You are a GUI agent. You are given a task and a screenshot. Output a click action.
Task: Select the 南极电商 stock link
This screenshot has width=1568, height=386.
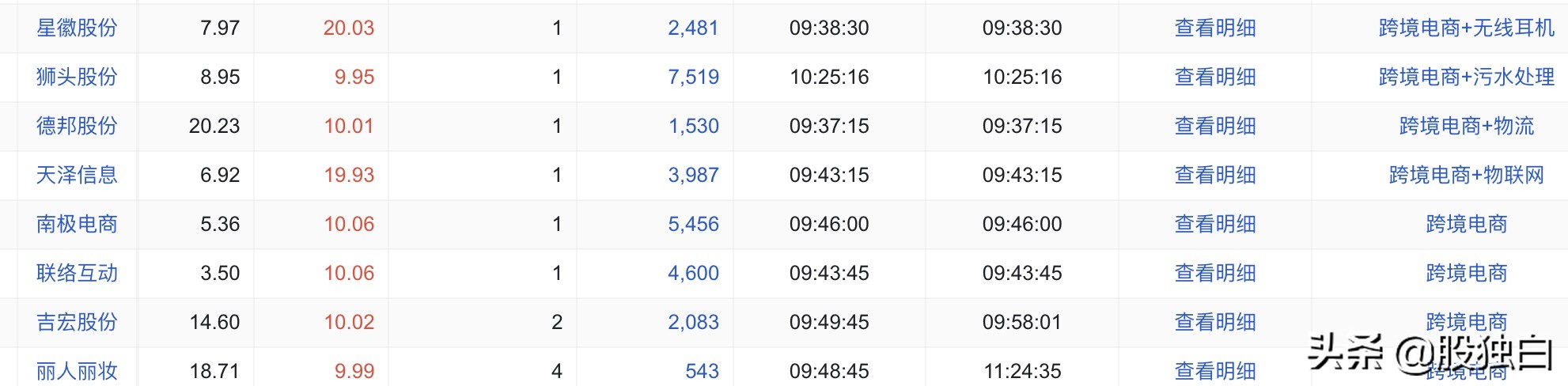point(77,224)
